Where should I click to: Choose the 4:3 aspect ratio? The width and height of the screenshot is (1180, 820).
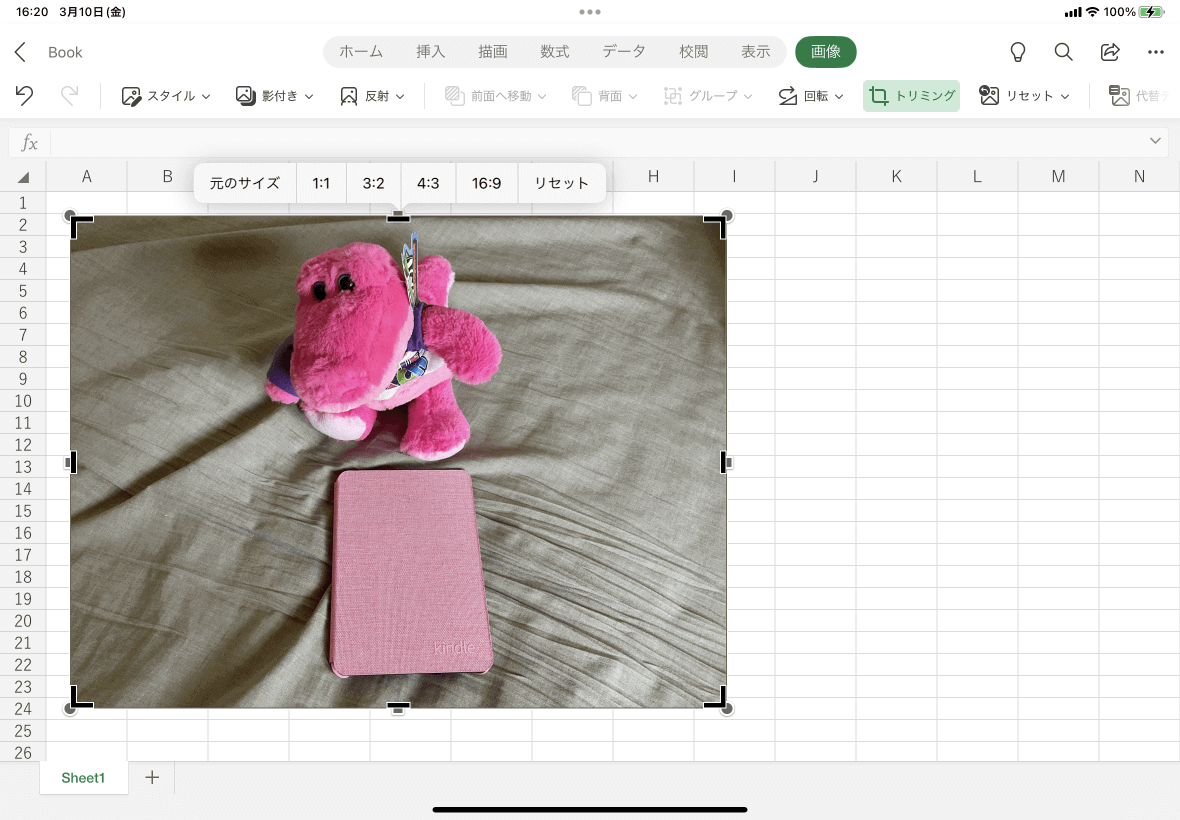pyautogui.click(x=428, y=183)
